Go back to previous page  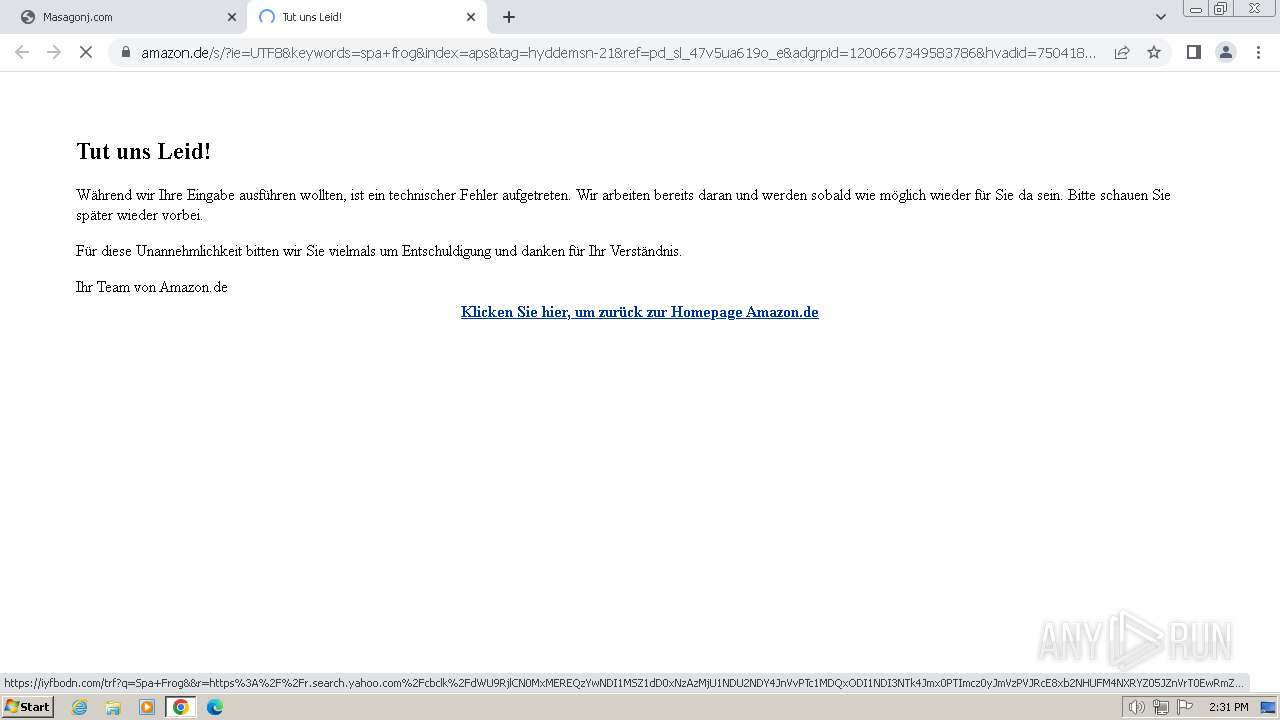pyautogui.click(x=22, y=52)
